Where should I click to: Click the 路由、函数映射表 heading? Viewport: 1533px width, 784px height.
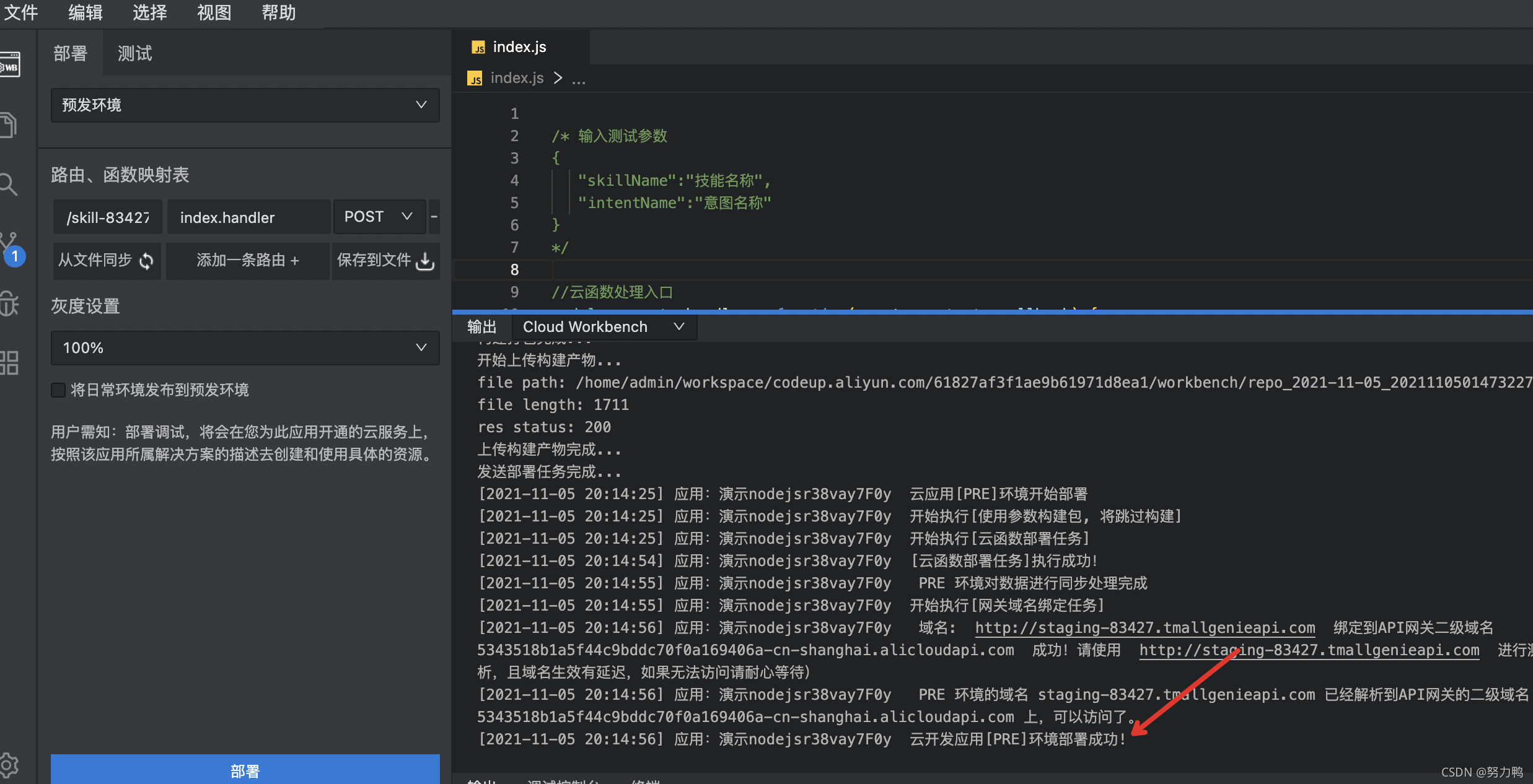120,175
